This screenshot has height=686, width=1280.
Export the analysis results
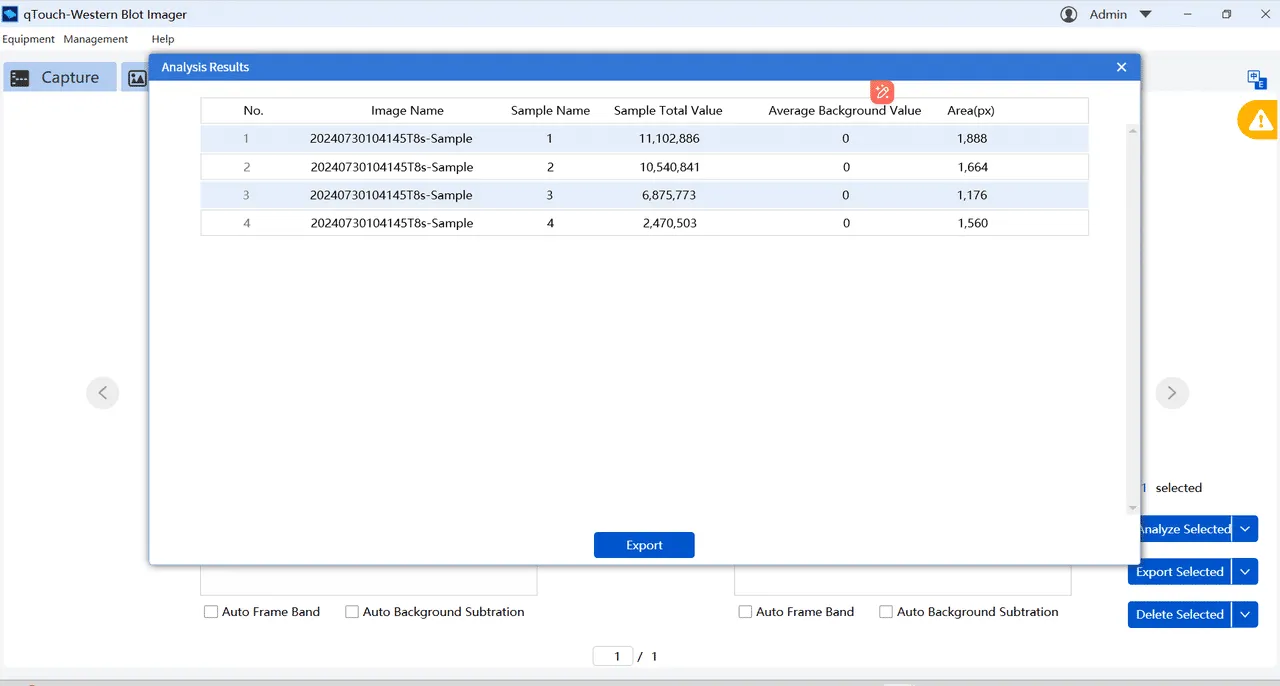tap(644, 545)
